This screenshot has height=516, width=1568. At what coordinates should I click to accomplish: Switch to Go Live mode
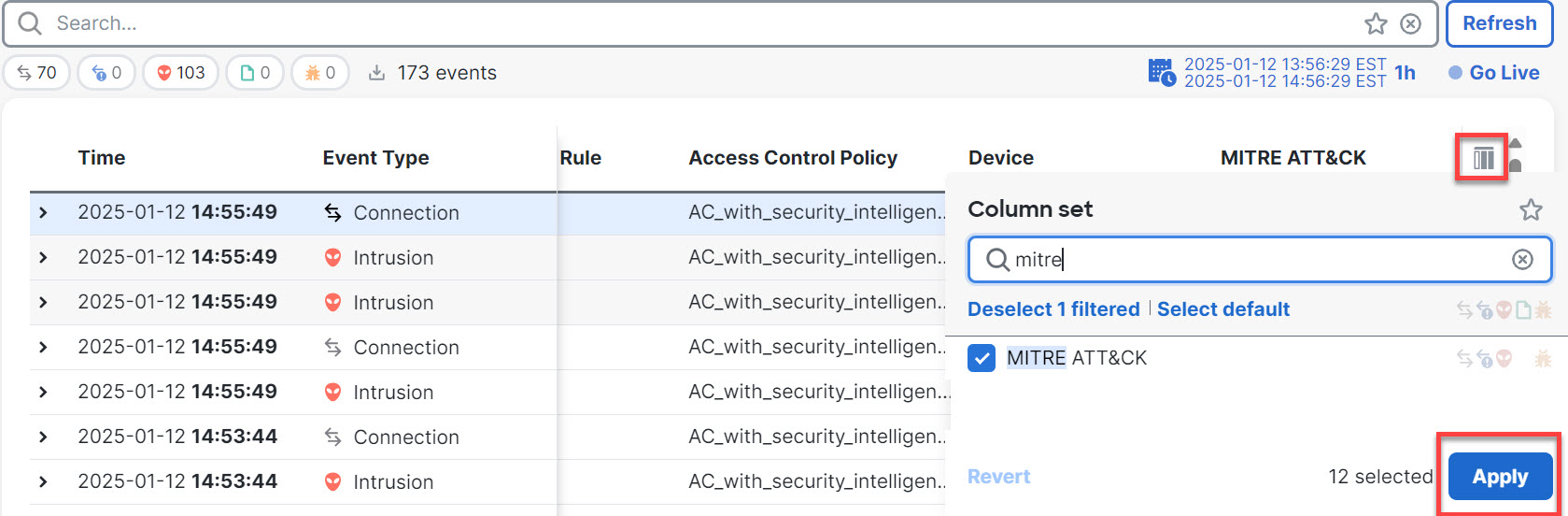click(x=1494, y=73)
